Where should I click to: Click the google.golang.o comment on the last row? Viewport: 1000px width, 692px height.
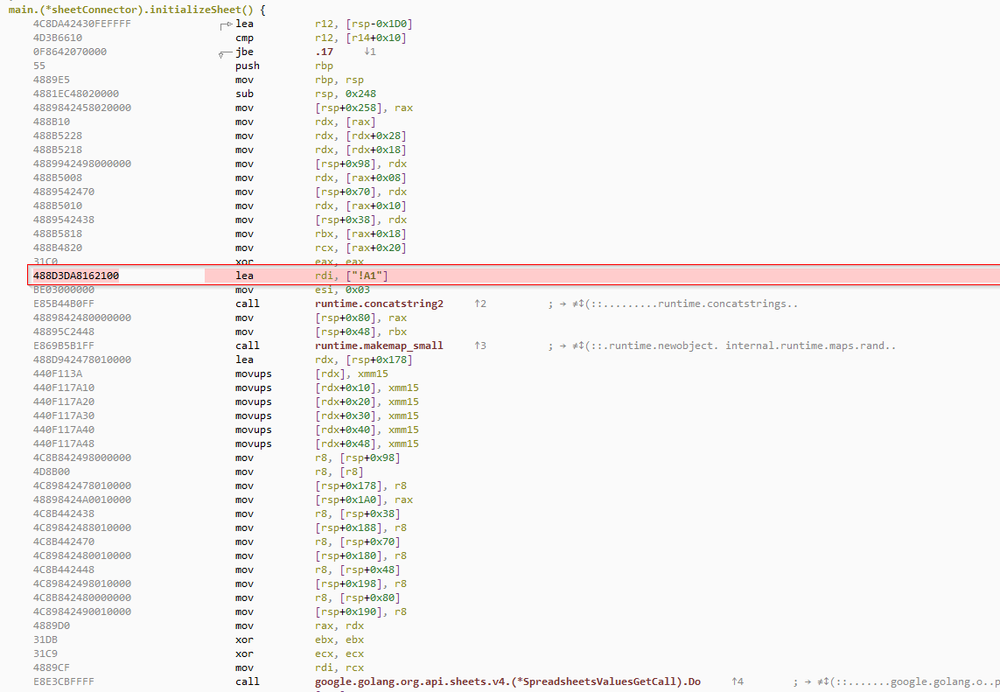897,682
